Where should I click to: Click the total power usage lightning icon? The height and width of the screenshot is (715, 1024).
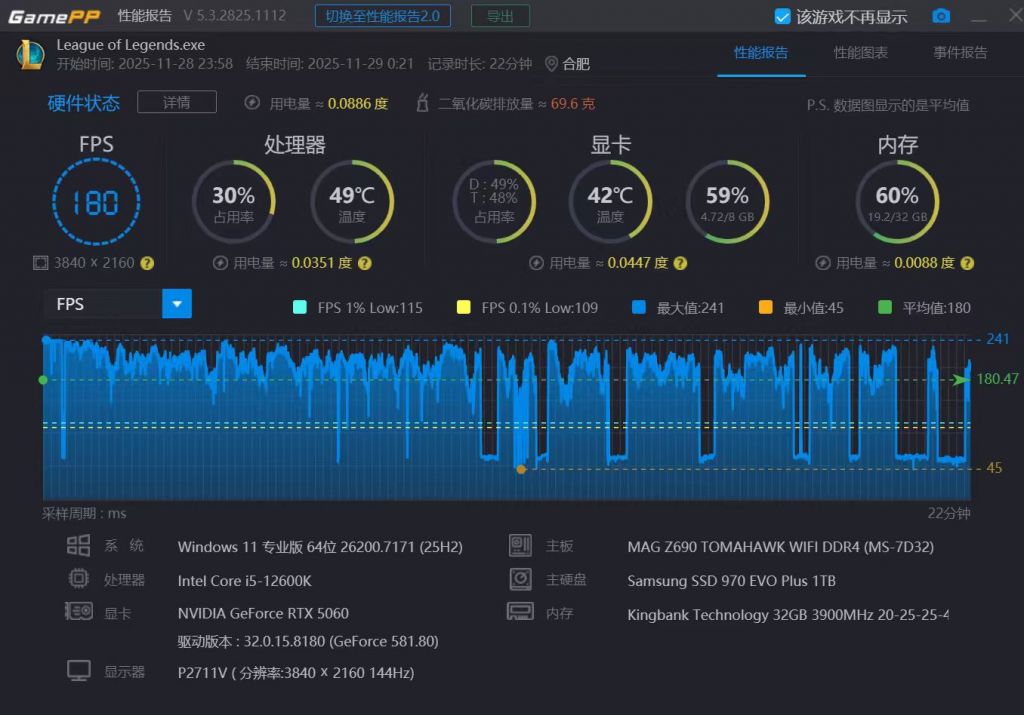coord(254,103)
